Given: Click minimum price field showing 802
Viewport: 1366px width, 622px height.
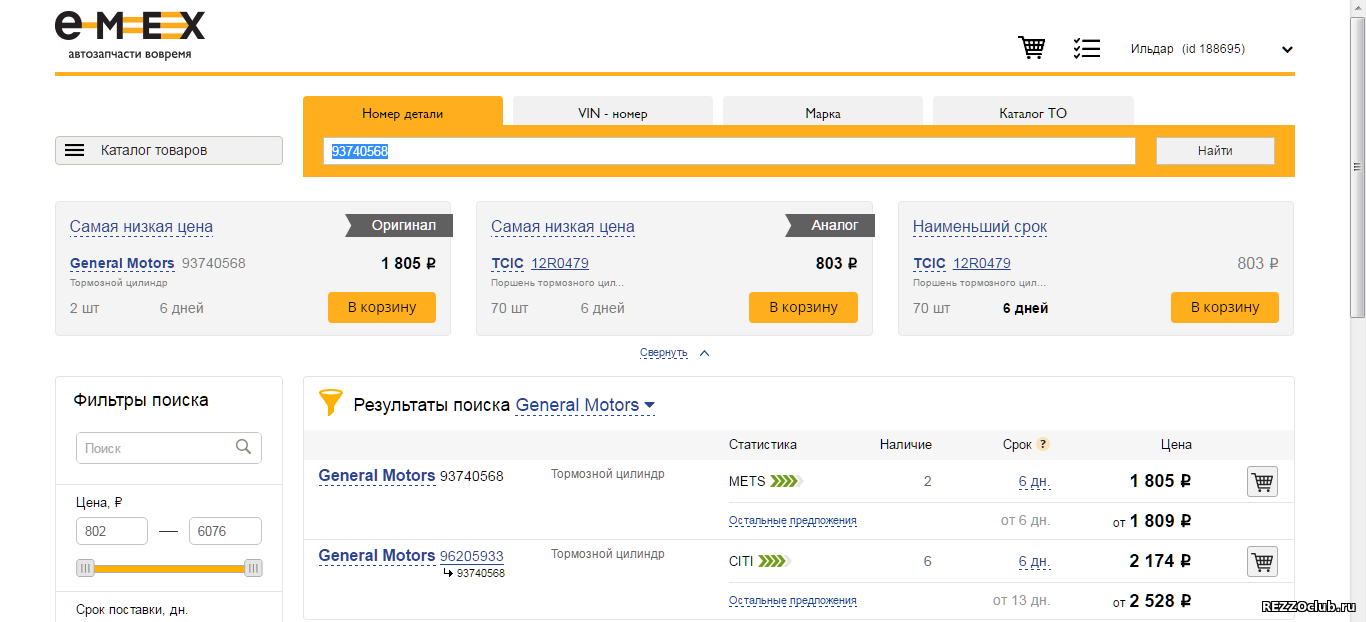Looking at the screenshot, I should (x=112, y=531).
